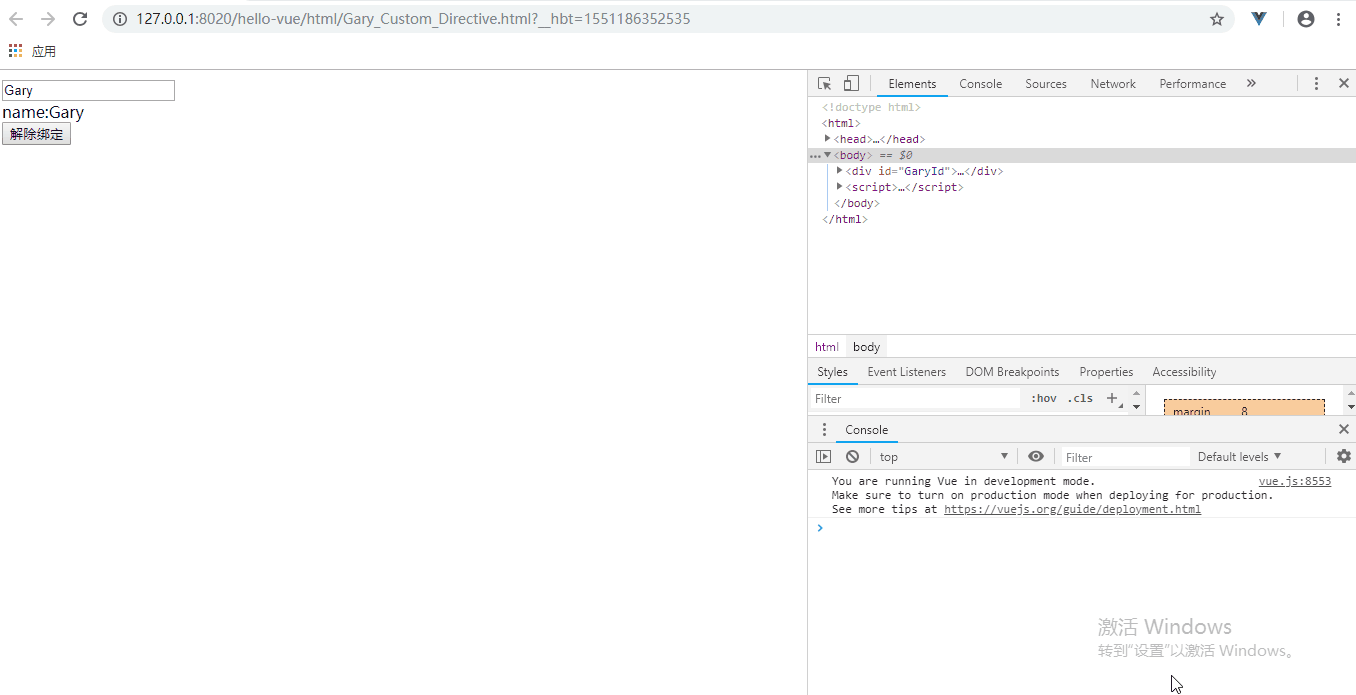Reload the current page
This screenshot has width=1356, height=695.
(x=80, y=19)
